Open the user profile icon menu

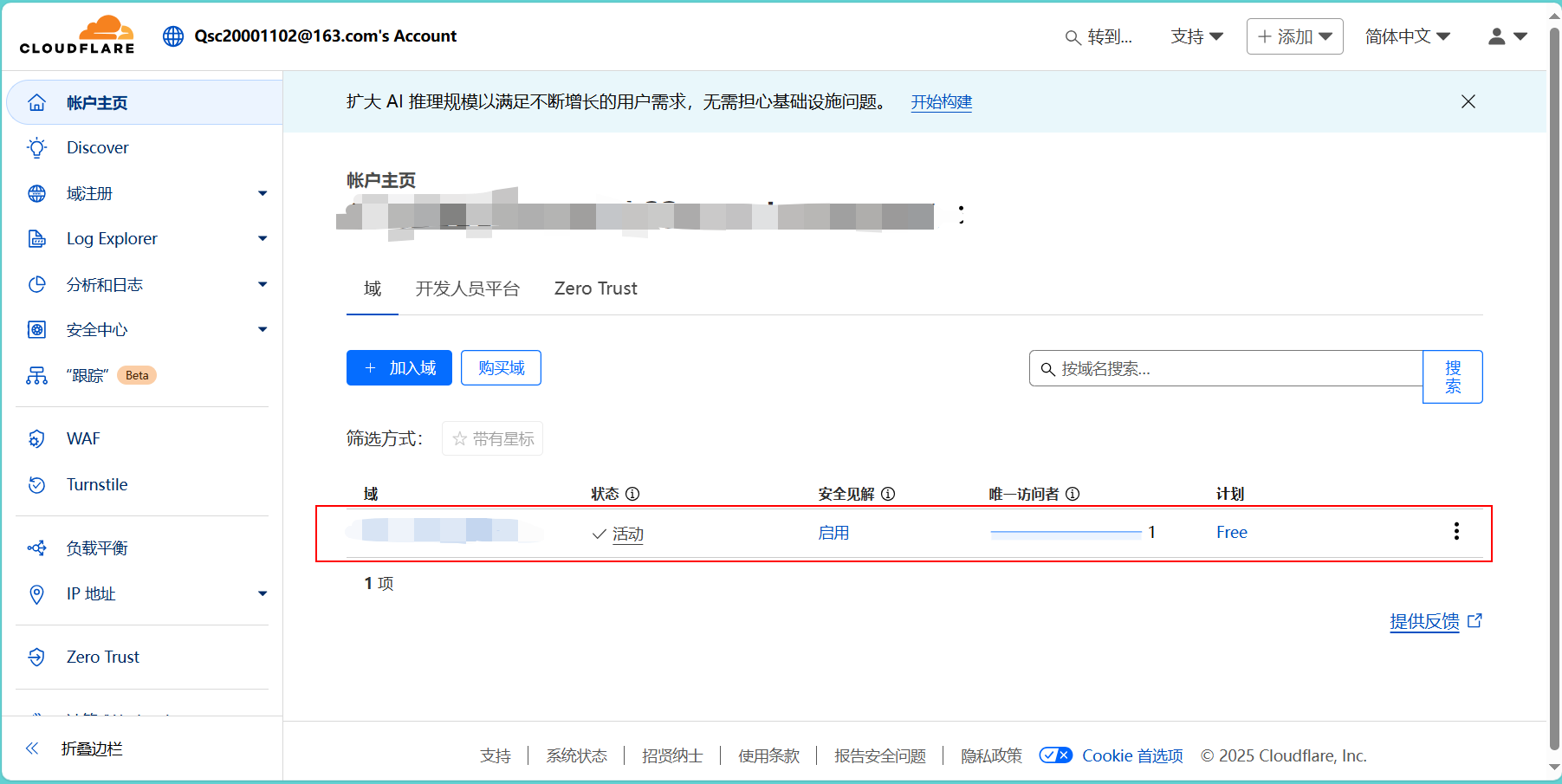click(1507, 36)
